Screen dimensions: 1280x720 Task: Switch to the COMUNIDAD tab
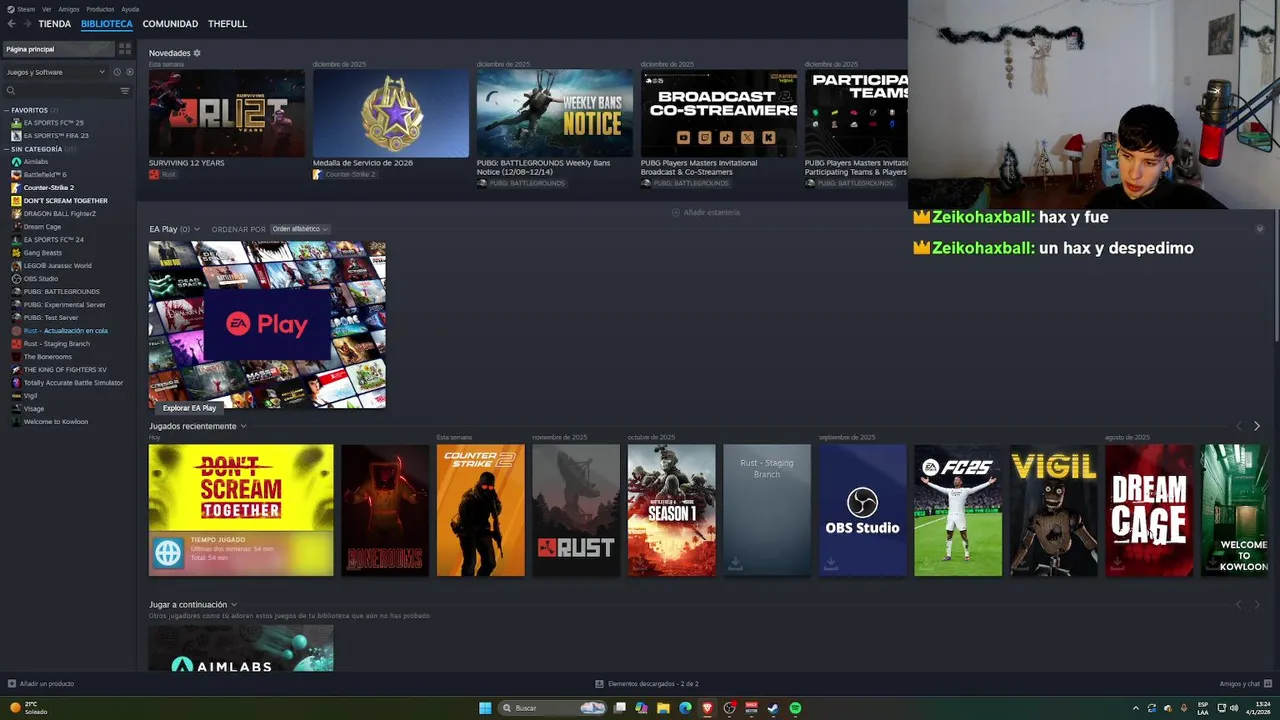[170, 24]
